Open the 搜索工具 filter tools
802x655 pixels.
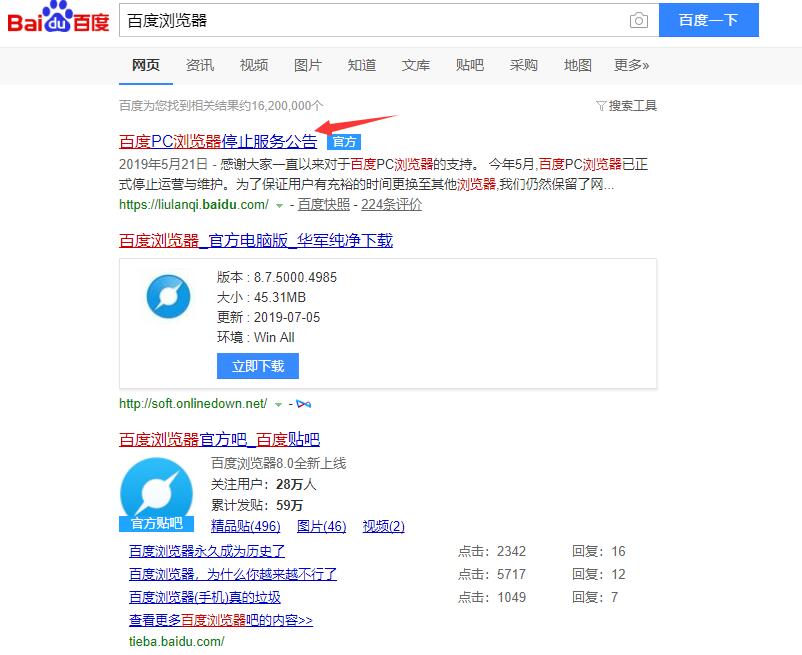click(627, 105)
